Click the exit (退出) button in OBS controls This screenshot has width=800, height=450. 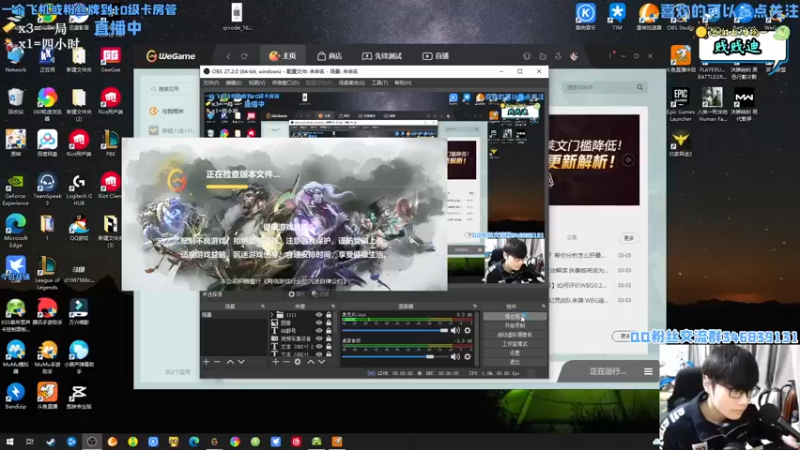514,362
